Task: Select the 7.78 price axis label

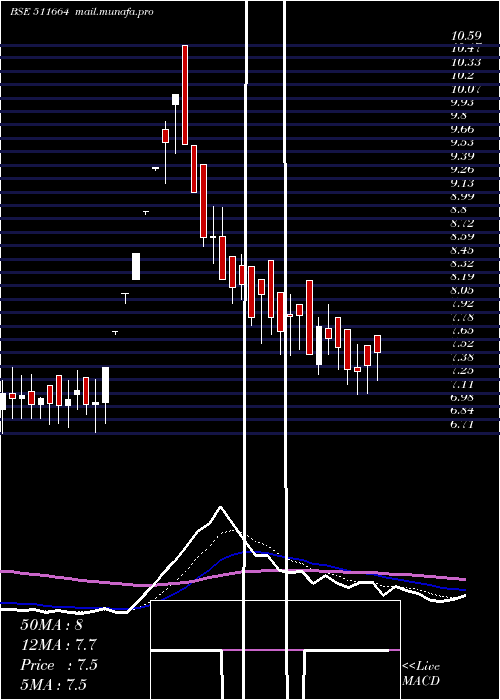Action: 462,317
